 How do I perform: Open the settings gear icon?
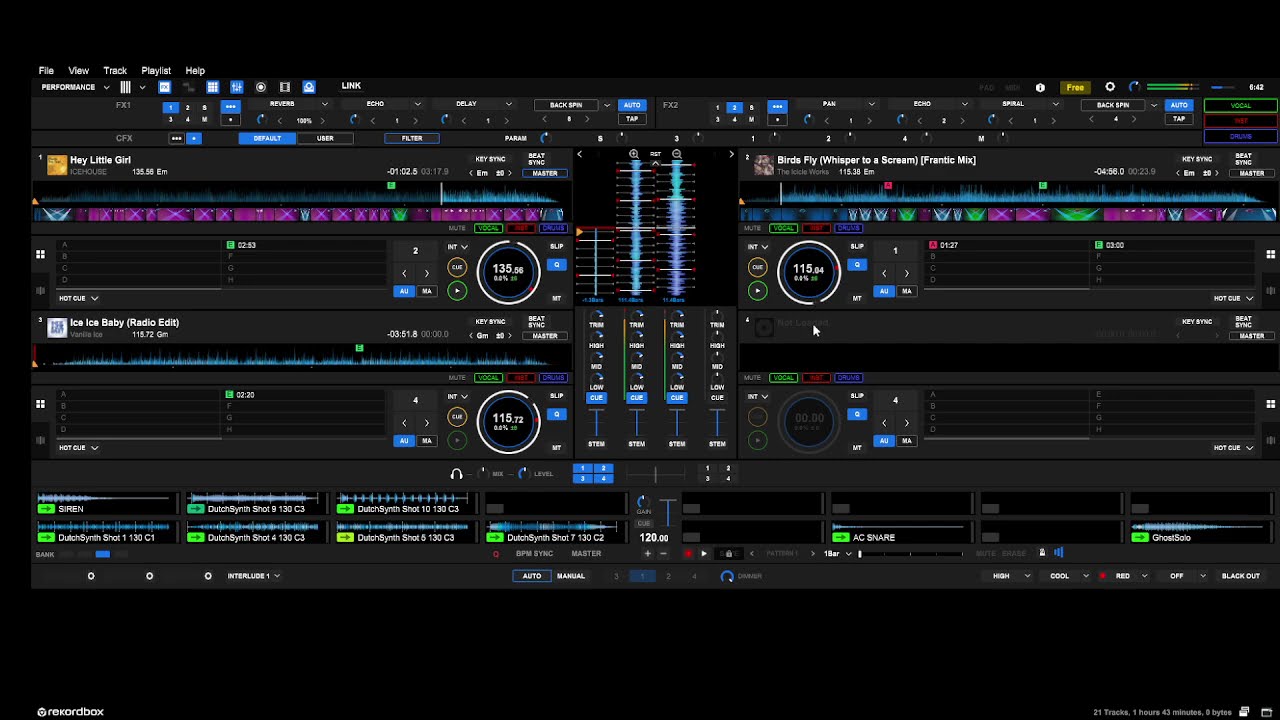click(1110, 87)
